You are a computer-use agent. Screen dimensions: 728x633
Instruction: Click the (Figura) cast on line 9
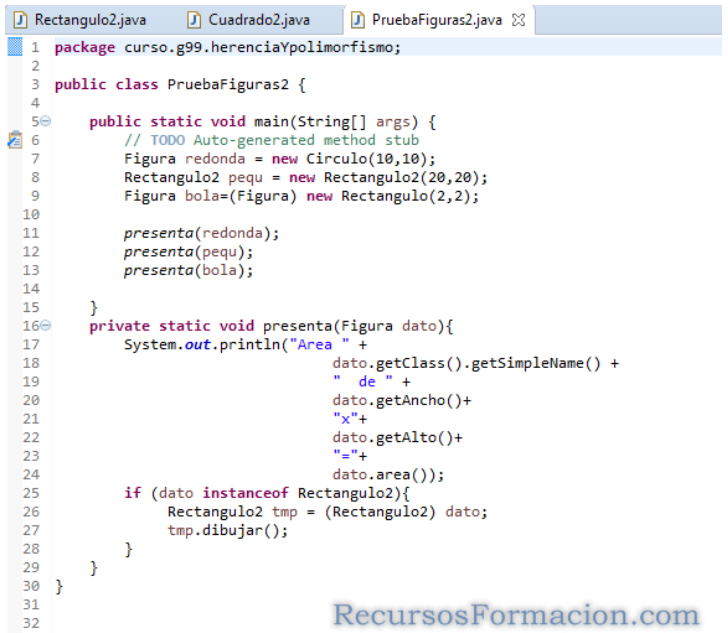pos(263,196)
